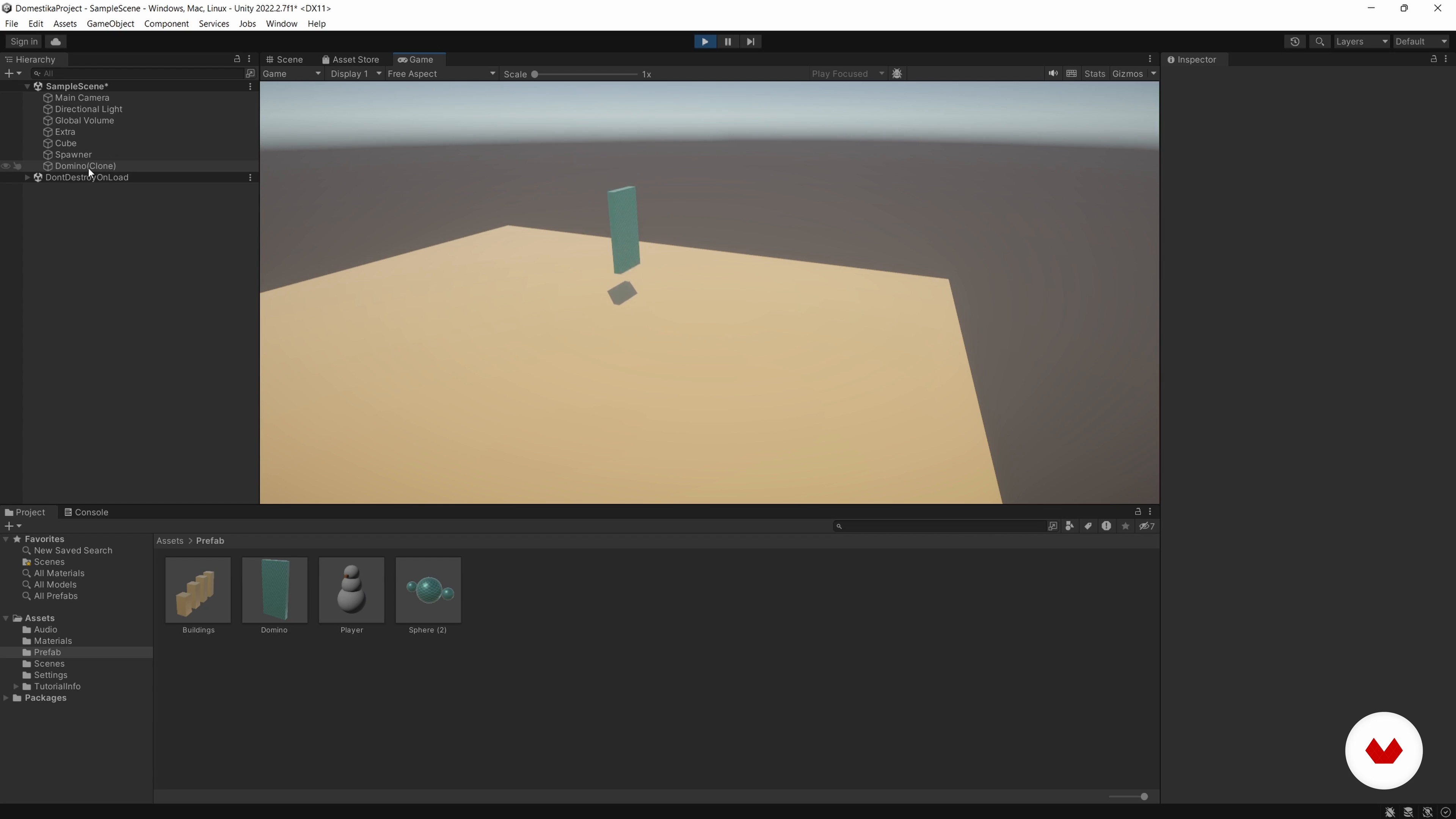Viewport: 1456px width, 819px height.
Task: Open the Window menu
Action: [281, 24]
